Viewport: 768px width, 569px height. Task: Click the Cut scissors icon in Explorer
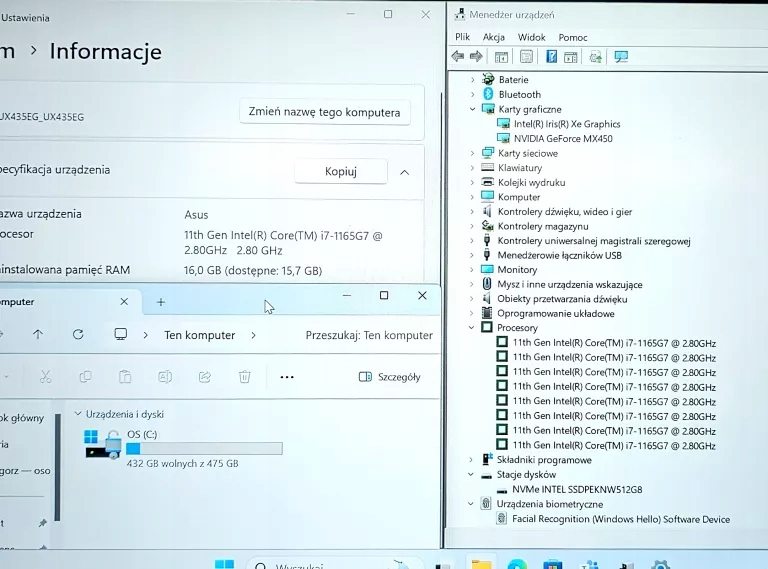click(x=46, y=377)
